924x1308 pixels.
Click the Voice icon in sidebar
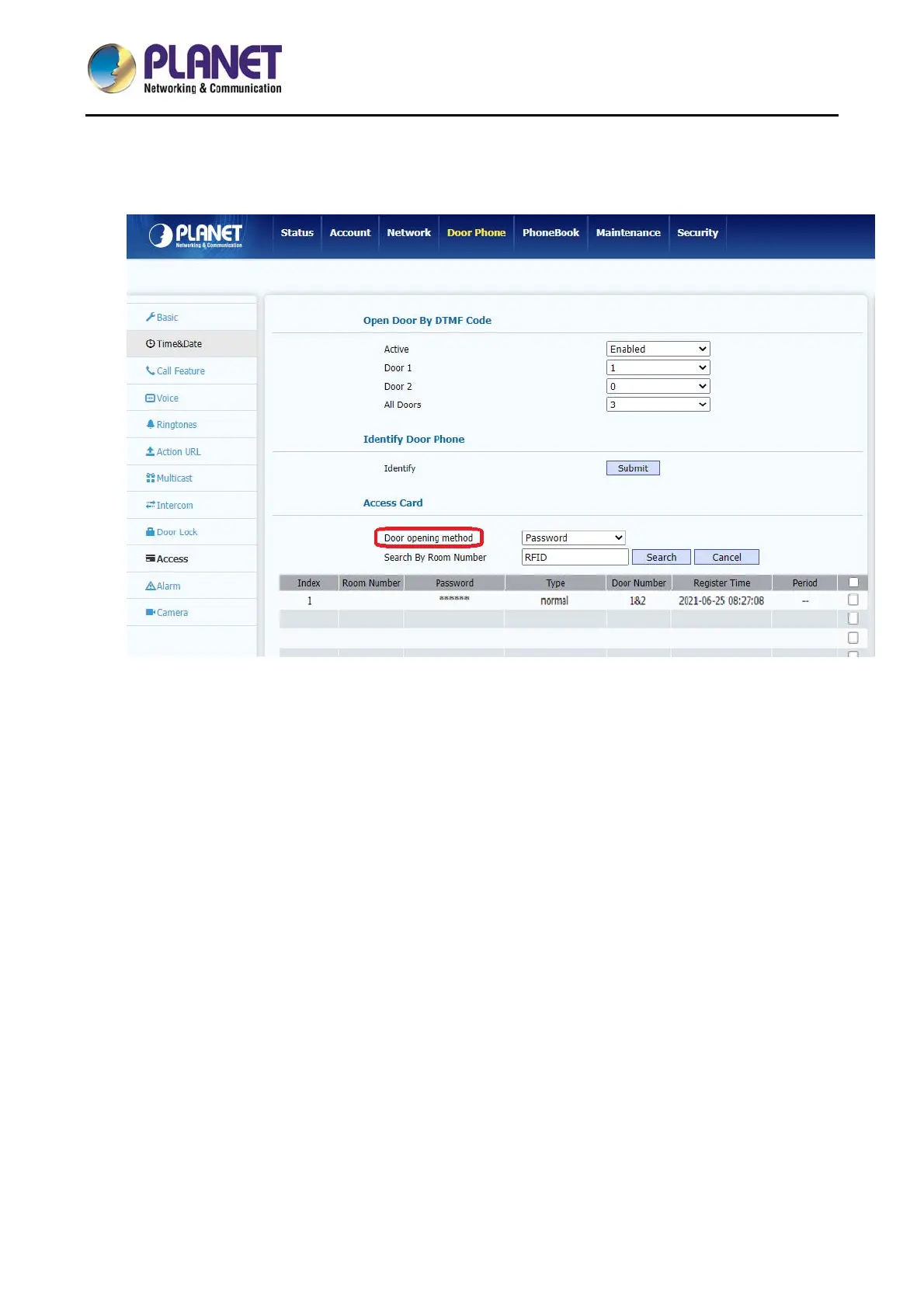click(x=151, y=398)
